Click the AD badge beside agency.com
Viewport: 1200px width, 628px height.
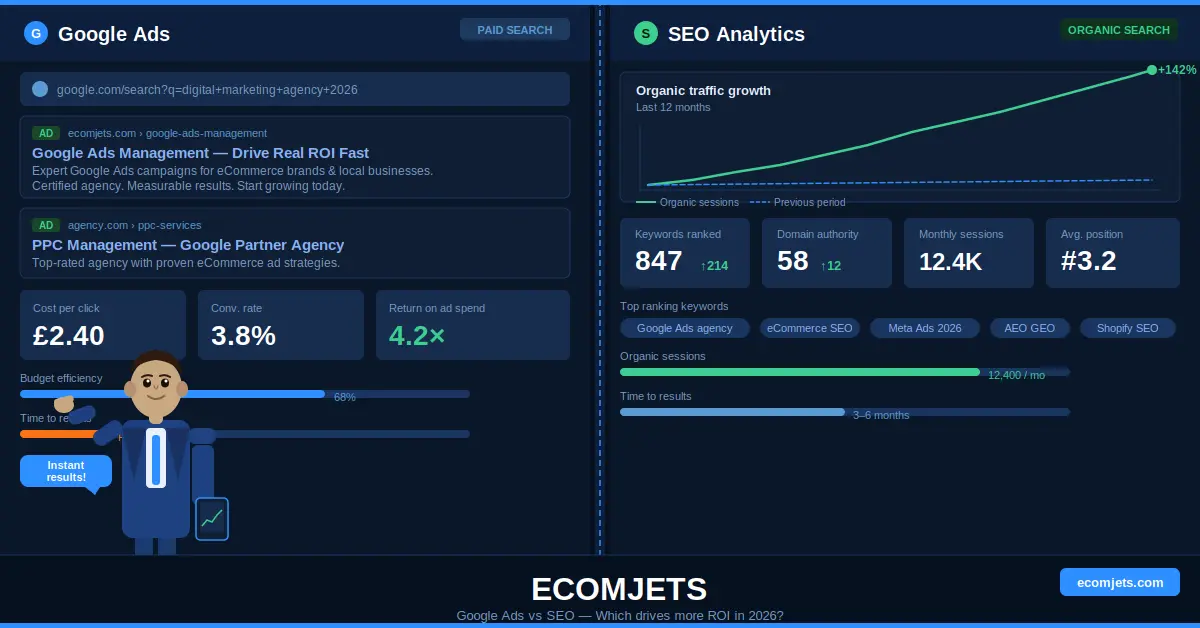[x=46, y=225]
